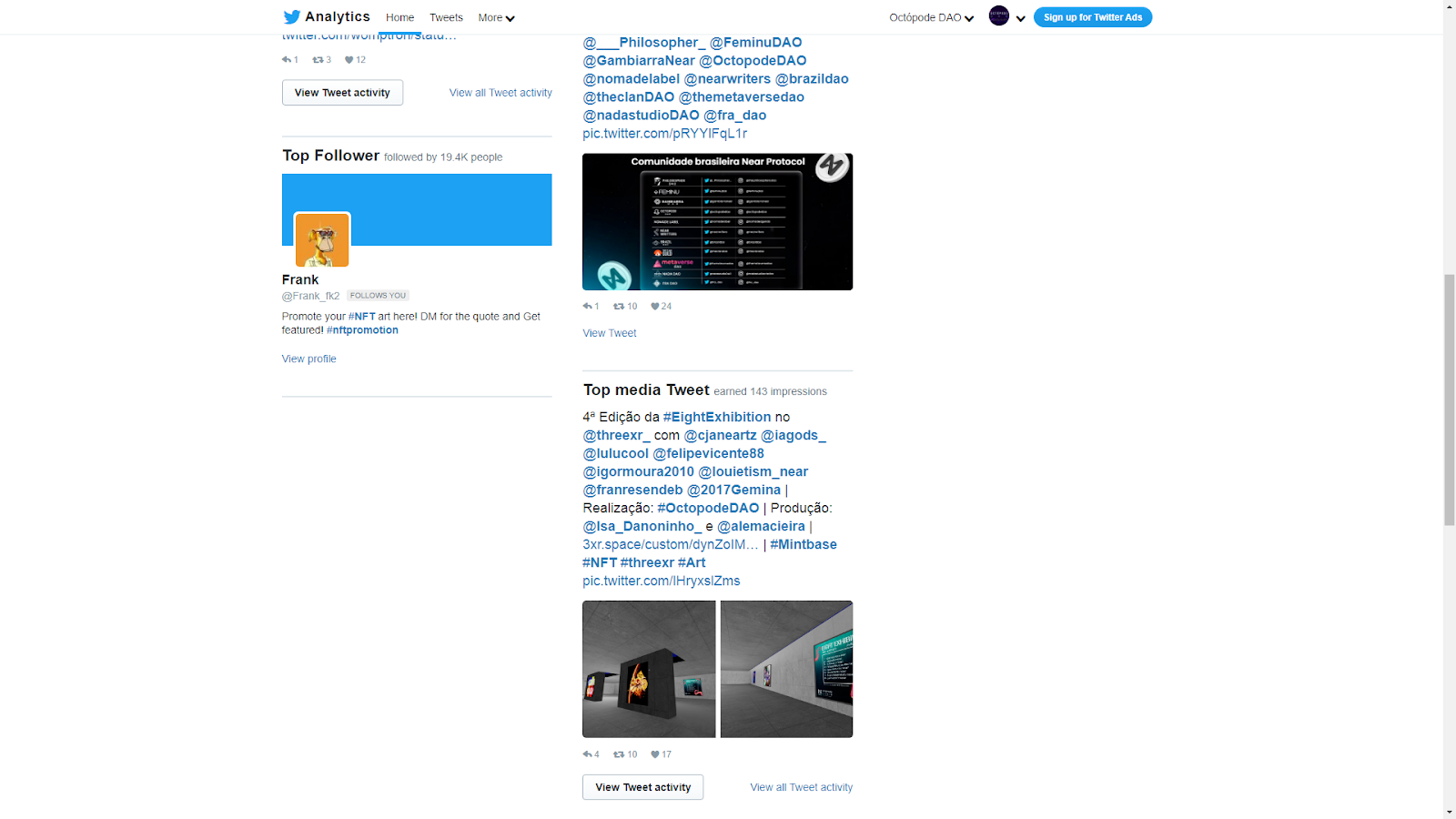Open pic.twitter.com/pRYYlFqL1r link
The width and height of the screenshot is (1456, 819).
pos(665,133)
